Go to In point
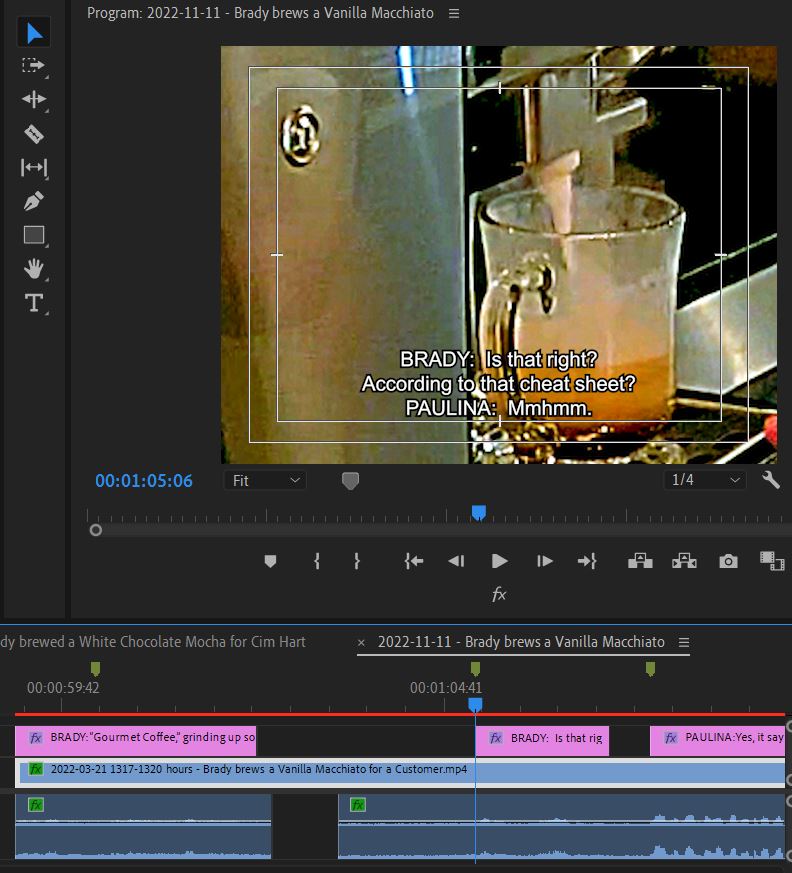Viewport: 792px width, 873px height. (x=414, y=561)
